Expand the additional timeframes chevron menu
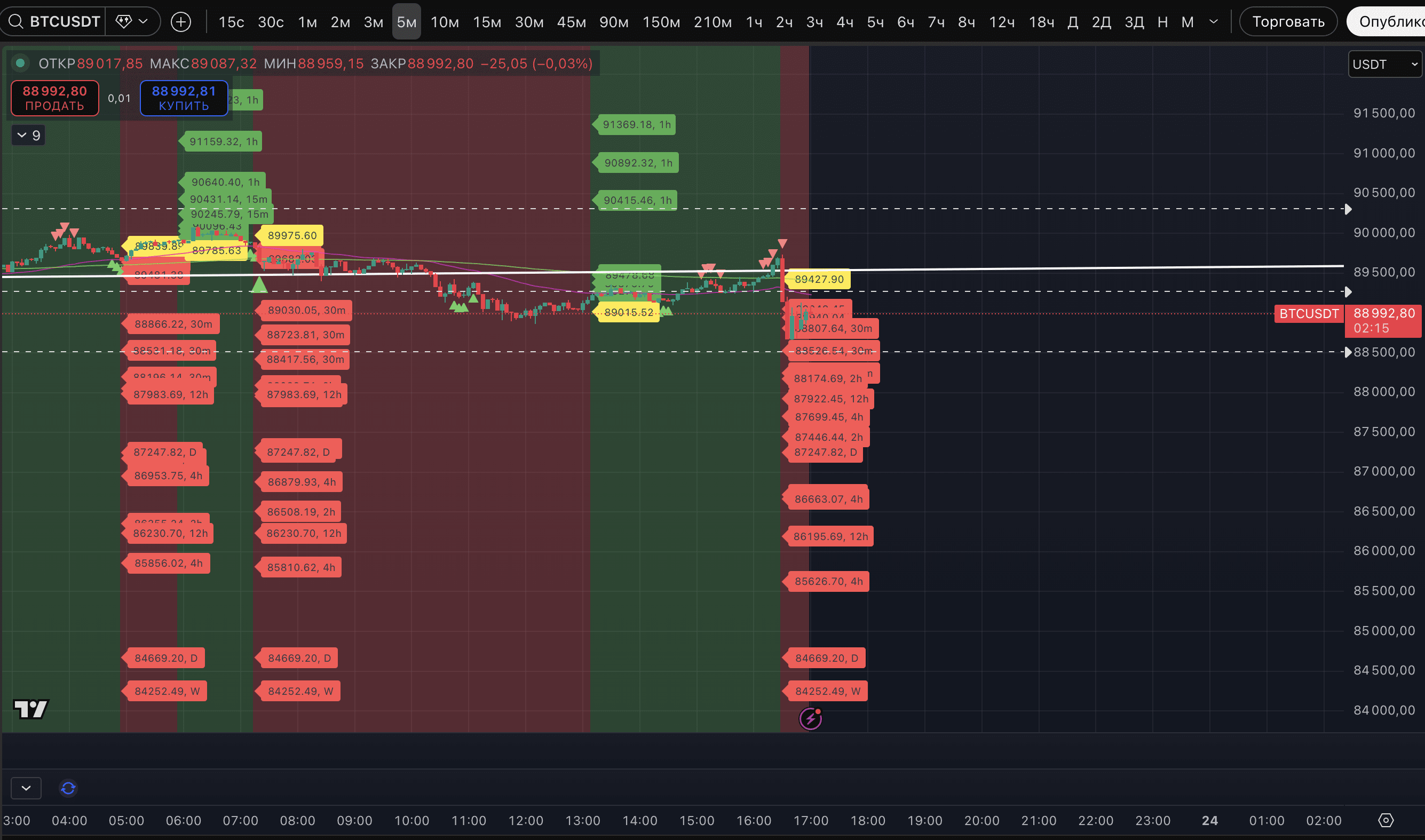Viewport: 1425px width, 840px height. coord(1213,21)
